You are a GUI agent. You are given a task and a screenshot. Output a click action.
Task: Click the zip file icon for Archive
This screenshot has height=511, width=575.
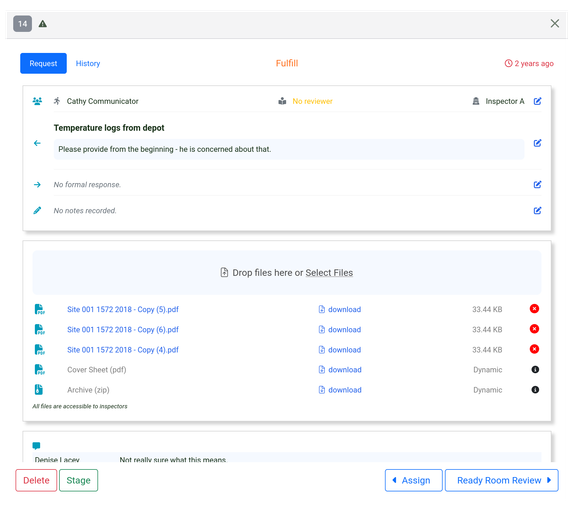click(39, 390)
